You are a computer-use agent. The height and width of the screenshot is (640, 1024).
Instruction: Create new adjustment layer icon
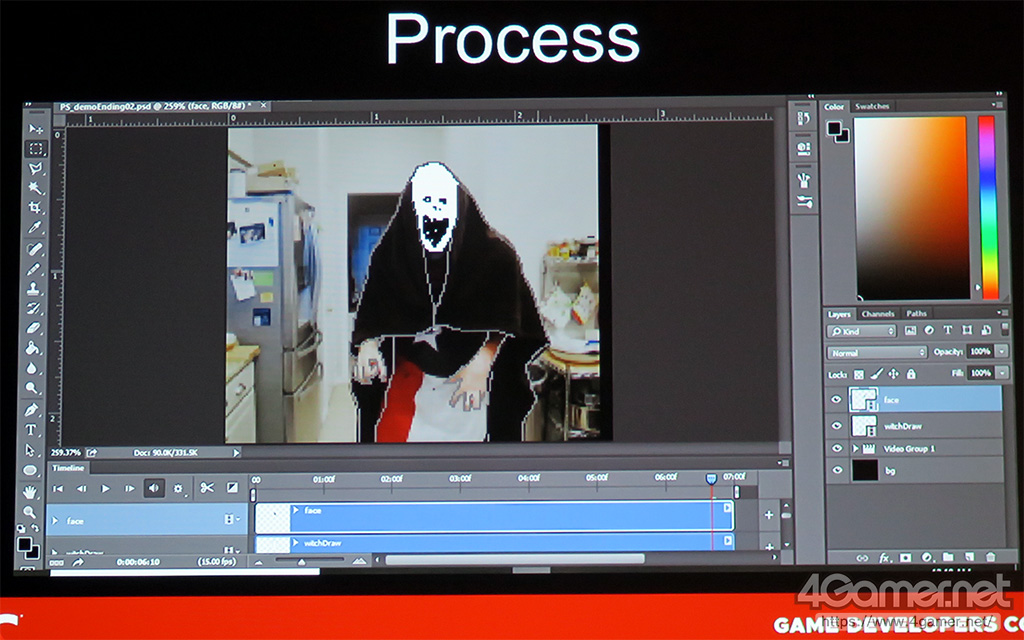[927, 558]
